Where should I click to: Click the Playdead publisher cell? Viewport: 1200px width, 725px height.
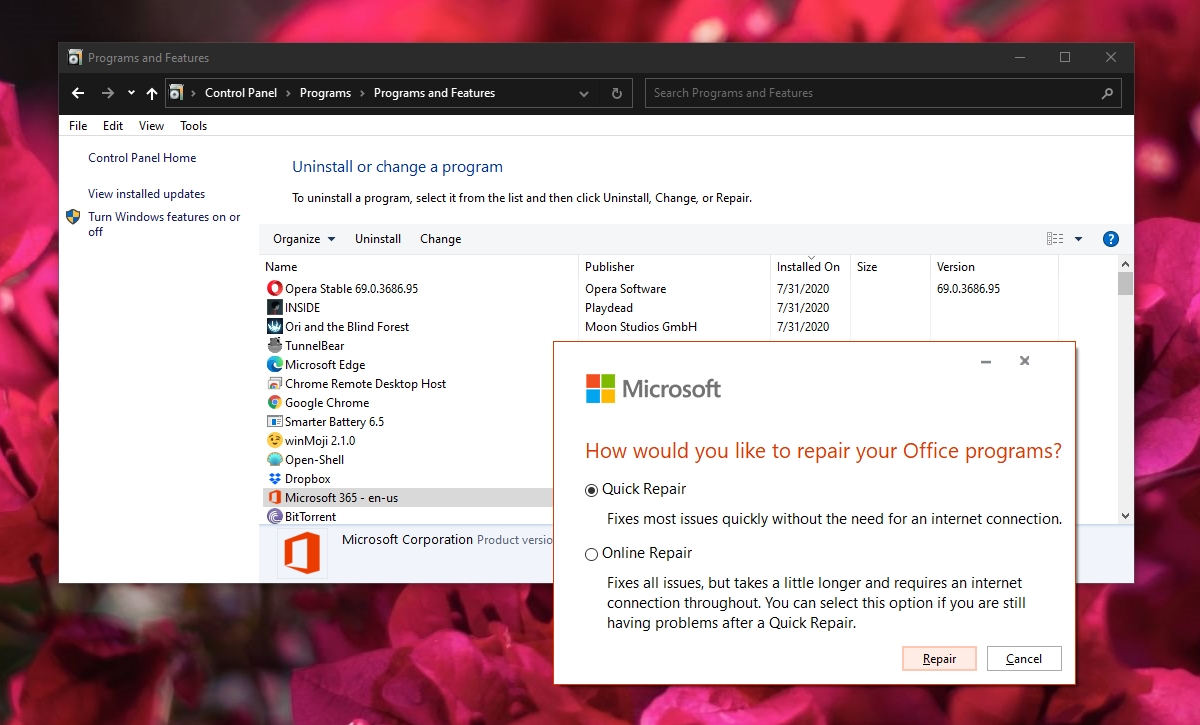click(609, 308)
